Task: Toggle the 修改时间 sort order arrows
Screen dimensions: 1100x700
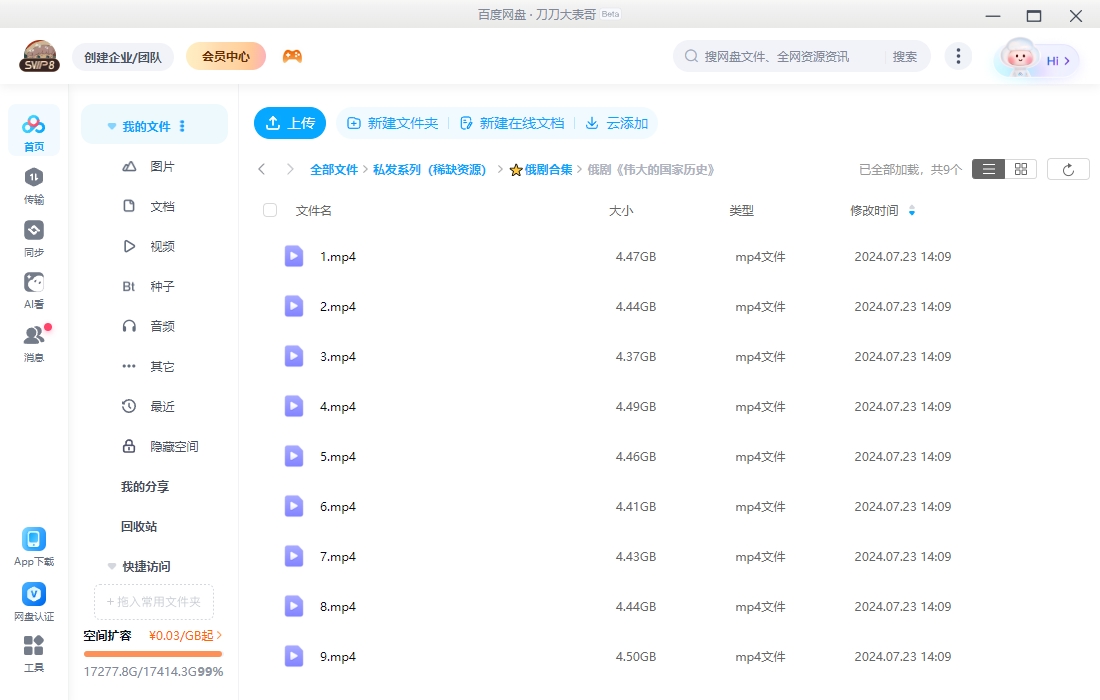Action: [x=910, y=211]
